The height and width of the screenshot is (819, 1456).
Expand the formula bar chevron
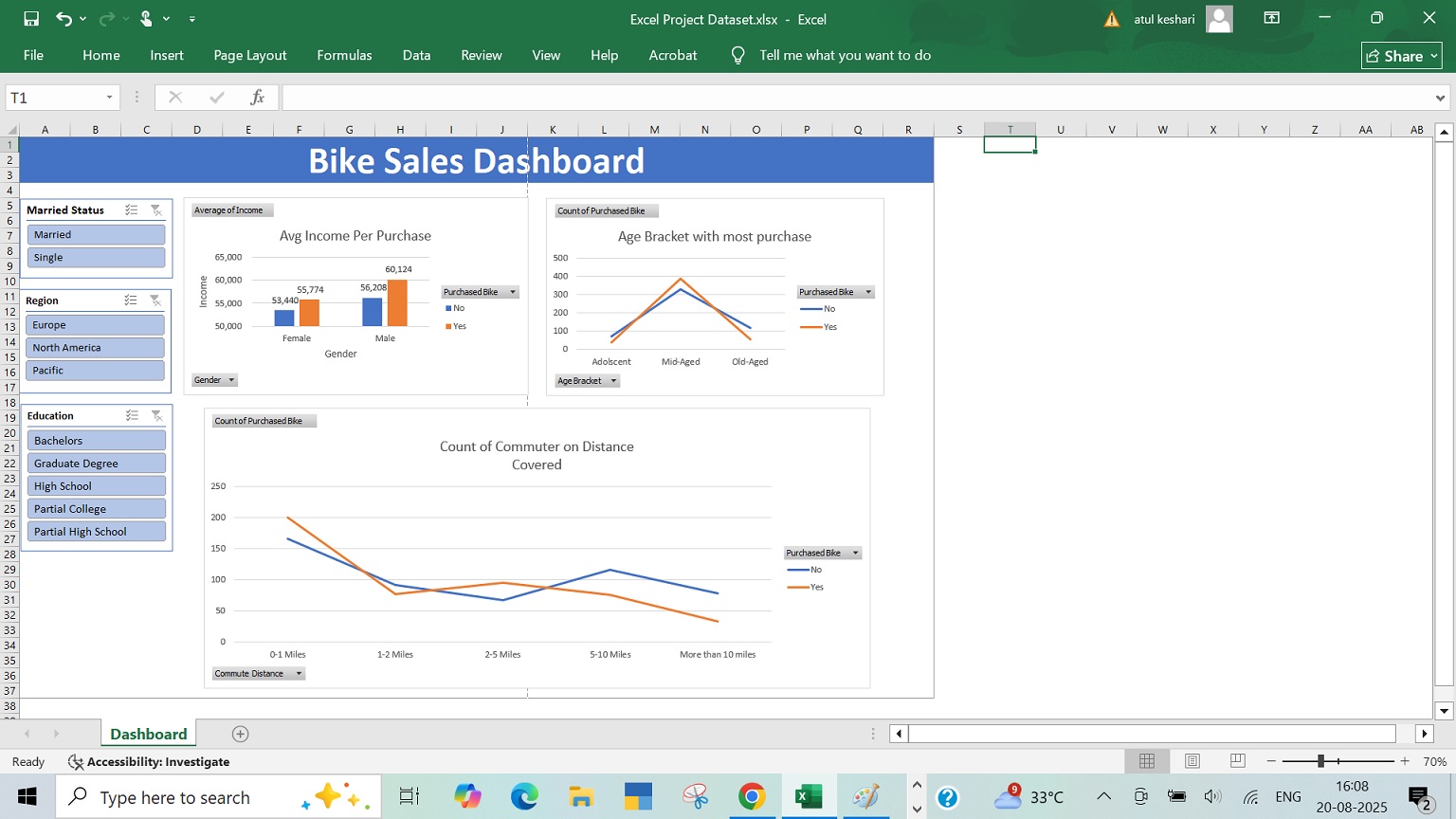[1440, 98]
